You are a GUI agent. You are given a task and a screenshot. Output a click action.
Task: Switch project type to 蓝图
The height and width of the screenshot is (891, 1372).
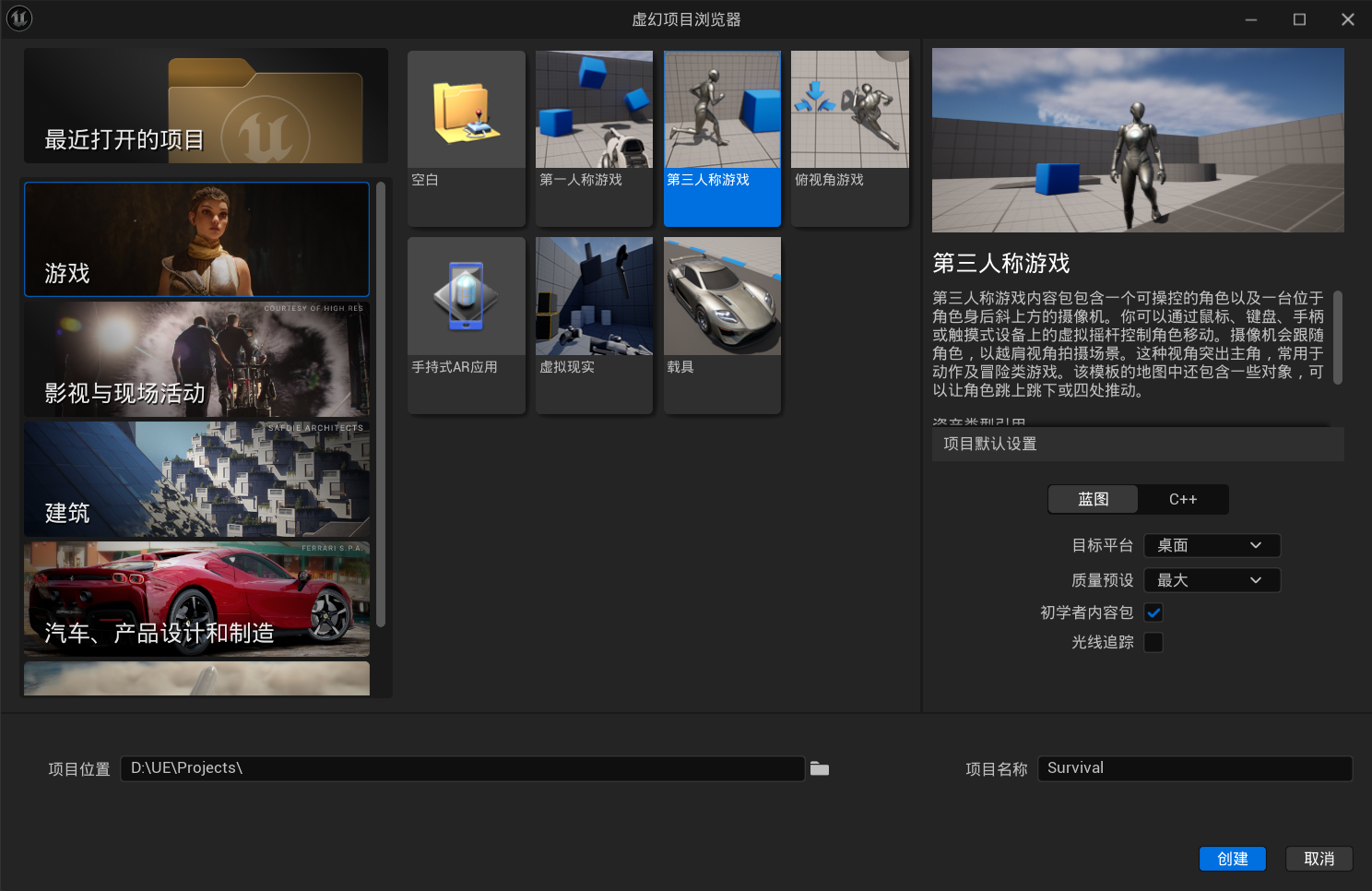1094,499
